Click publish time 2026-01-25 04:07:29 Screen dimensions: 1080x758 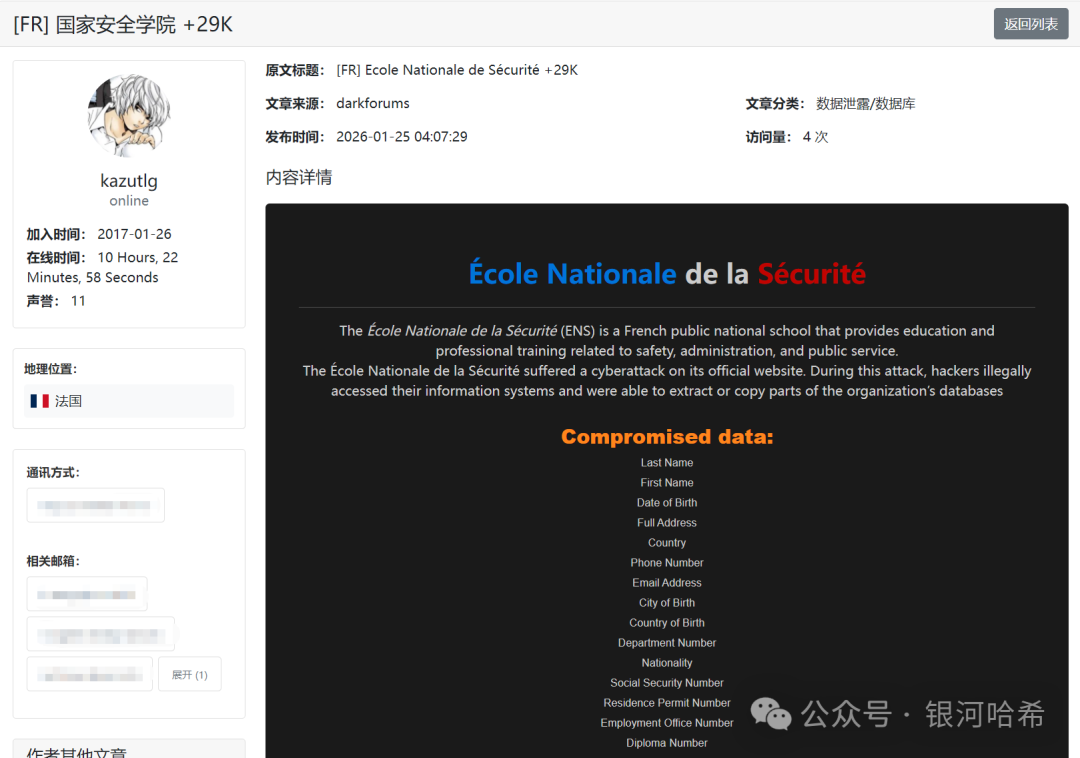pos(402,137)
